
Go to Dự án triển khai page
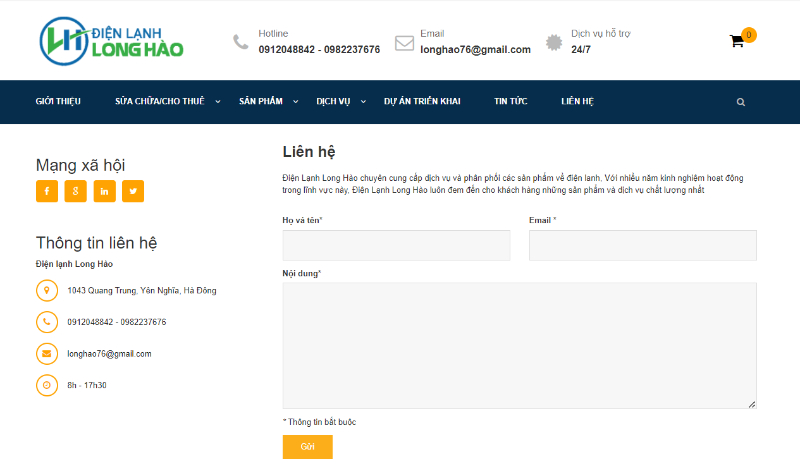coord(422,101)
